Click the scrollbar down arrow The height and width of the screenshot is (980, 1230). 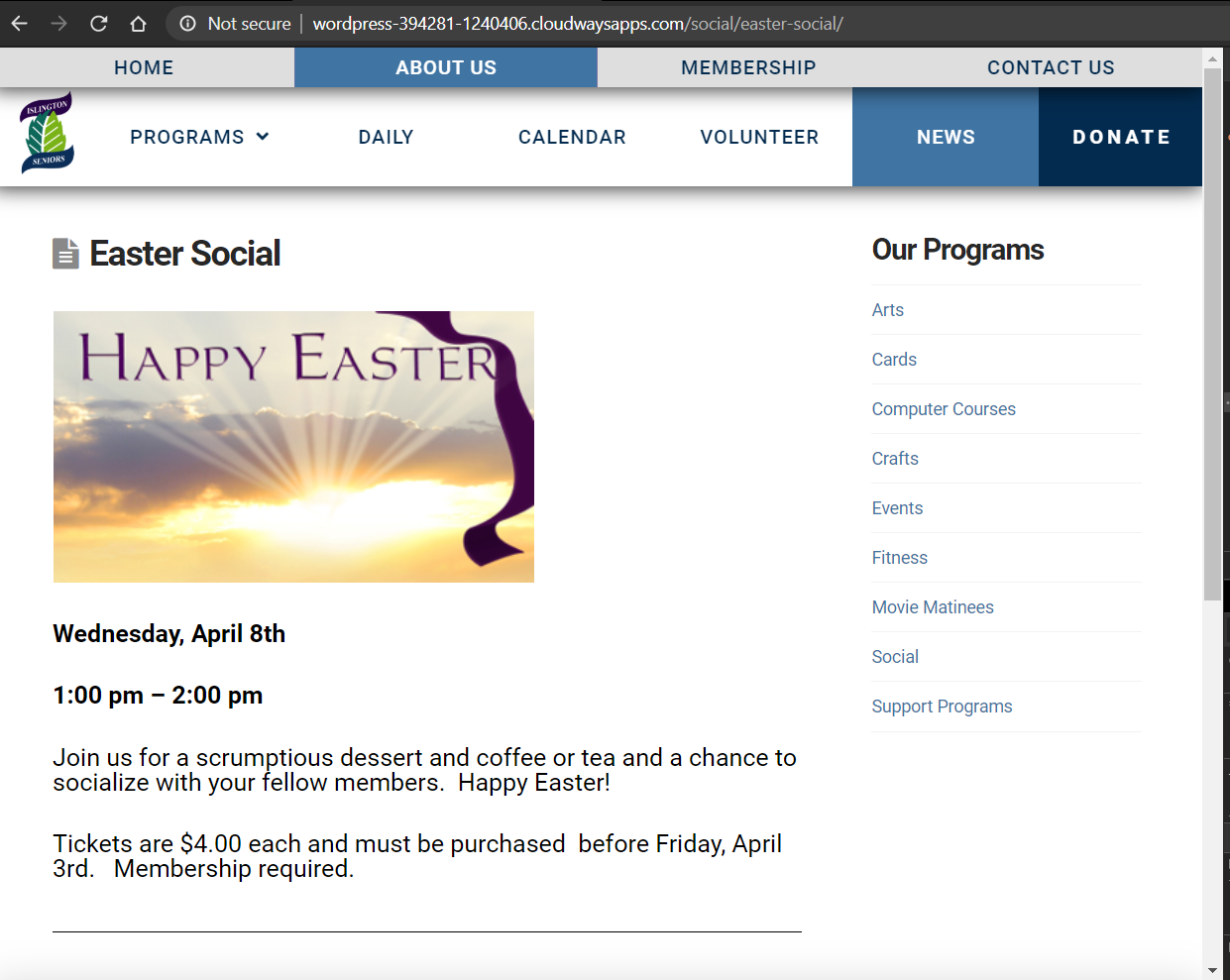click(x=1212, y=970)
